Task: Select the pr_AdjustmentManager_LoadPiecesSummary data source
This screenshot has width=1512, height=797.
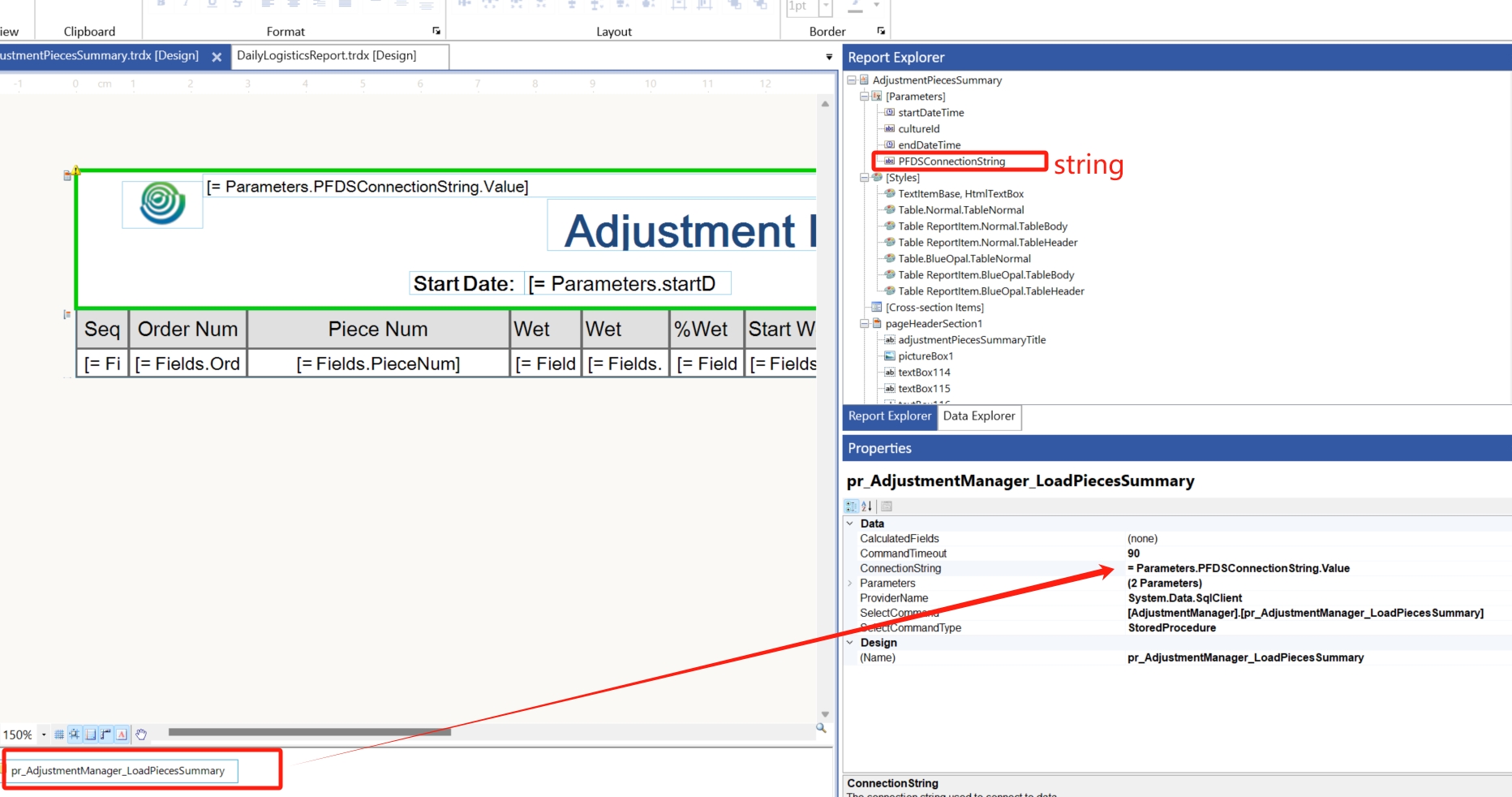Action: (118, 771)
